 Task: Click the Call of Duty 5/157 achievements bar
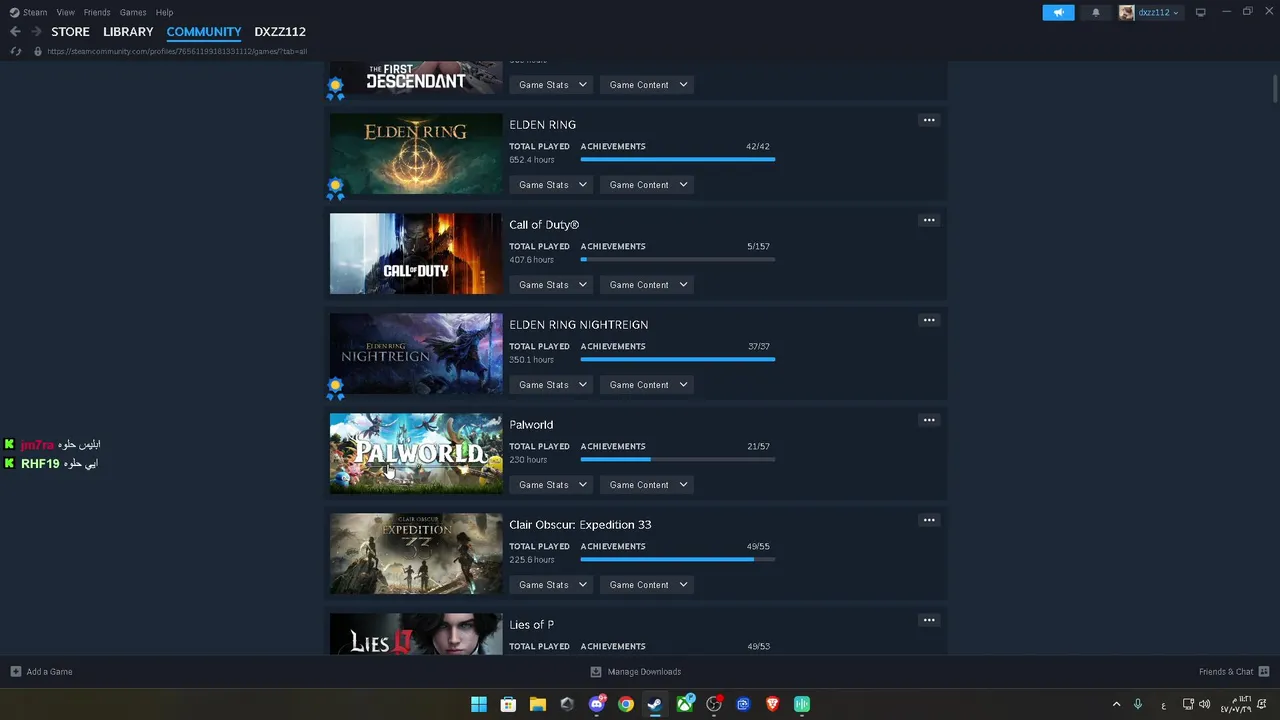click(x=677, y=259)
